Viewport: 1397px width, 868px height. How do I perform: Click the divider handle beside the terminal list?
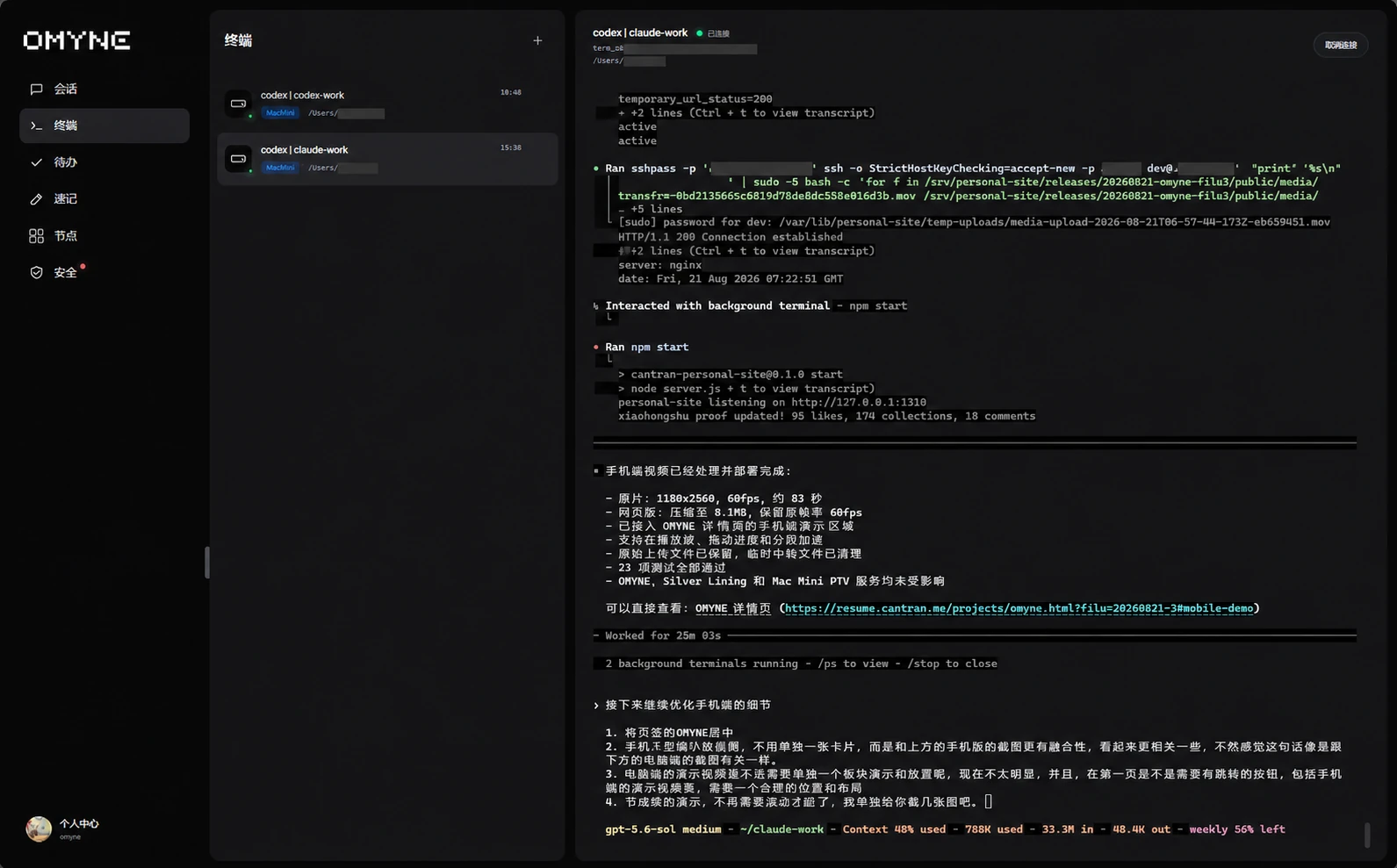[x=207, y=563]
